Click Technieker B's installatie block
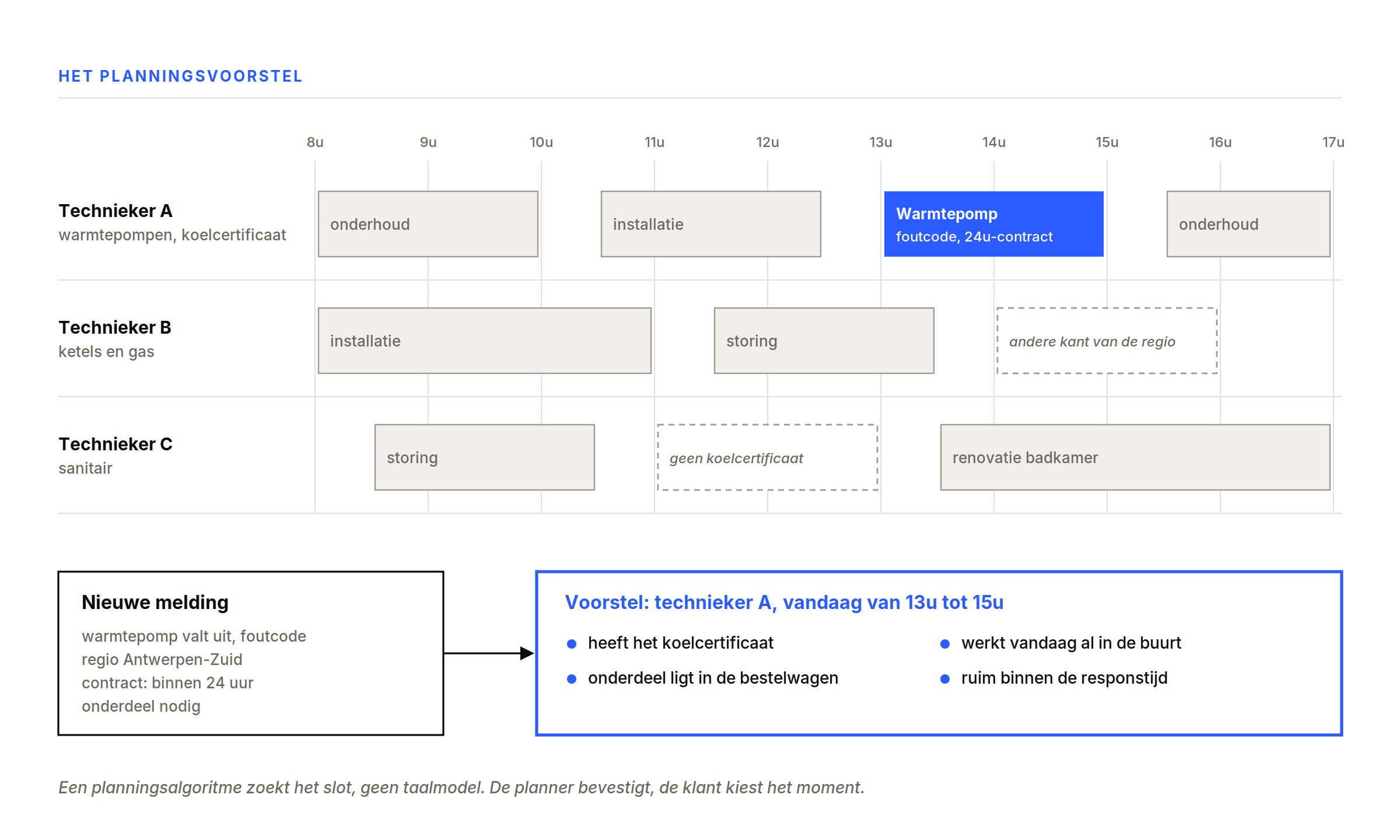 [x=484, y=341]
